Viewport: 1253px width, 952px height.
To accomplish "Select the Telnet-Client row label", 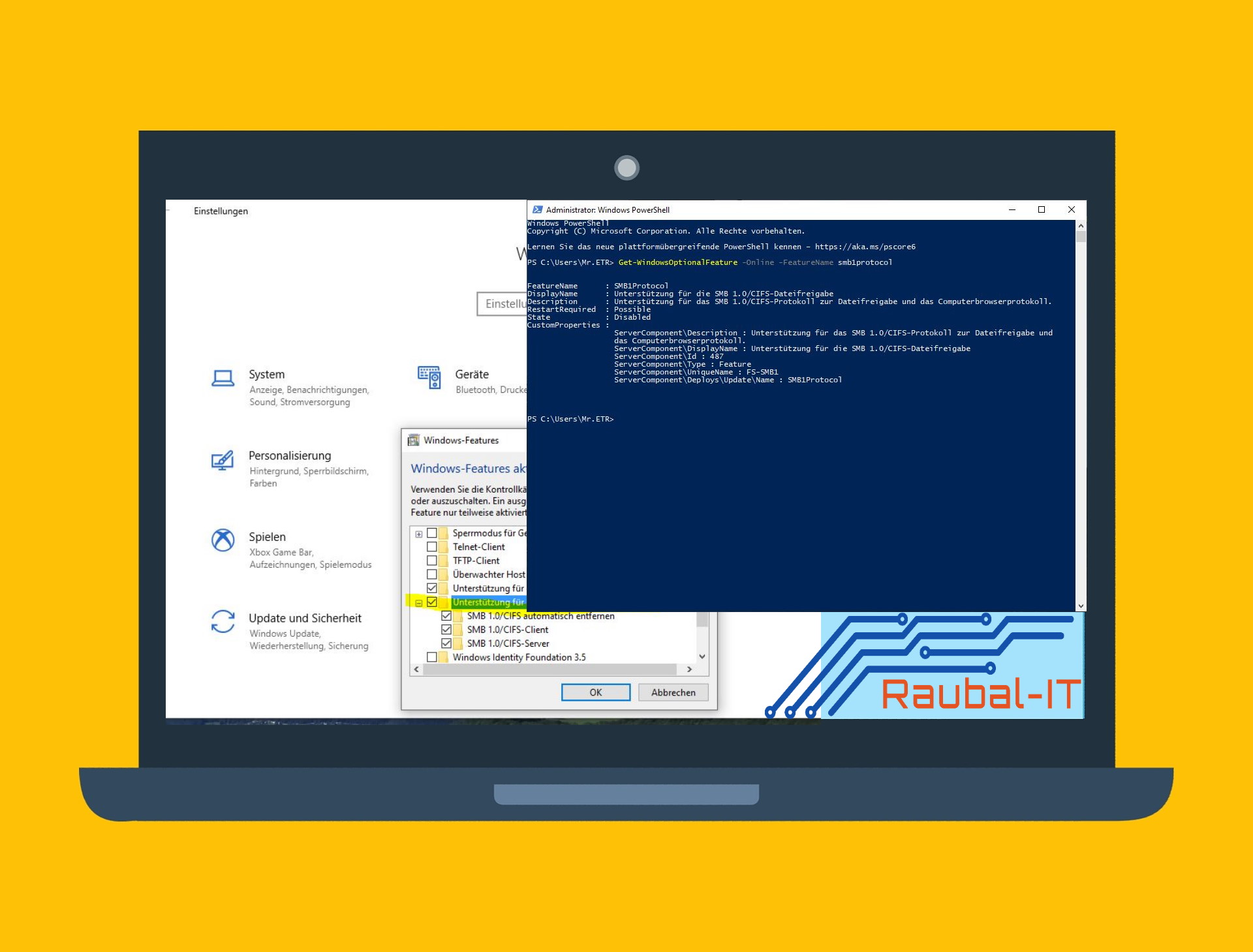I will point(479,547).
